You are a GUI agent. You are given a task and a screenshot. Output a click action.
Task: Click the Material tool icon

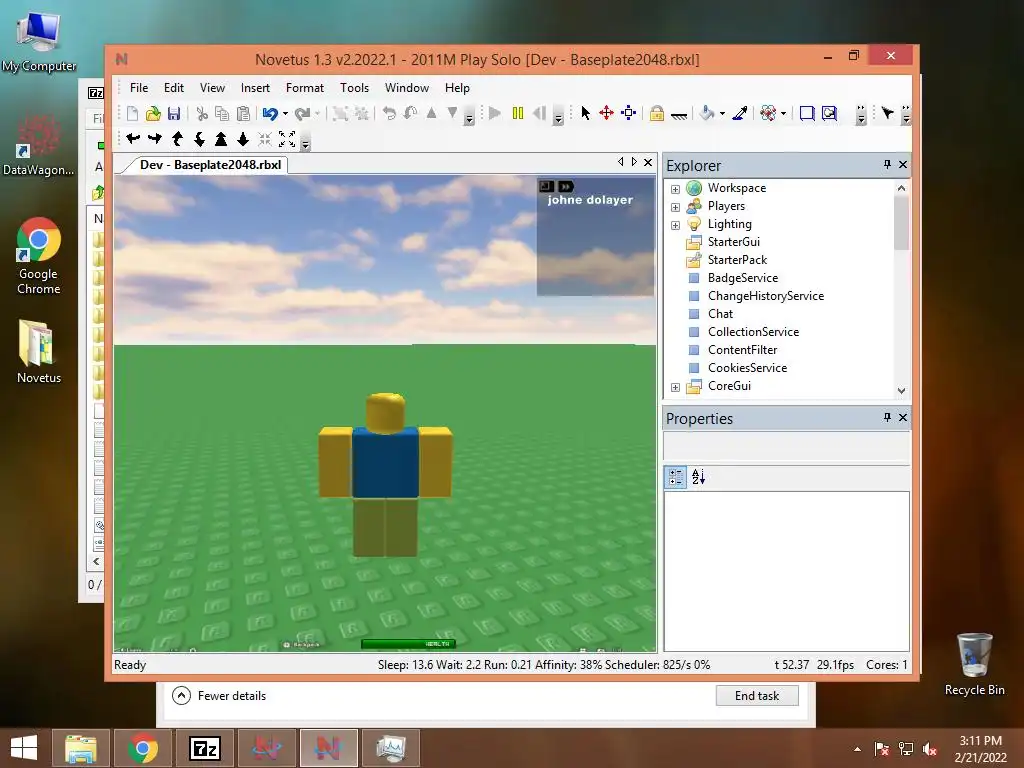coord(768,114)
